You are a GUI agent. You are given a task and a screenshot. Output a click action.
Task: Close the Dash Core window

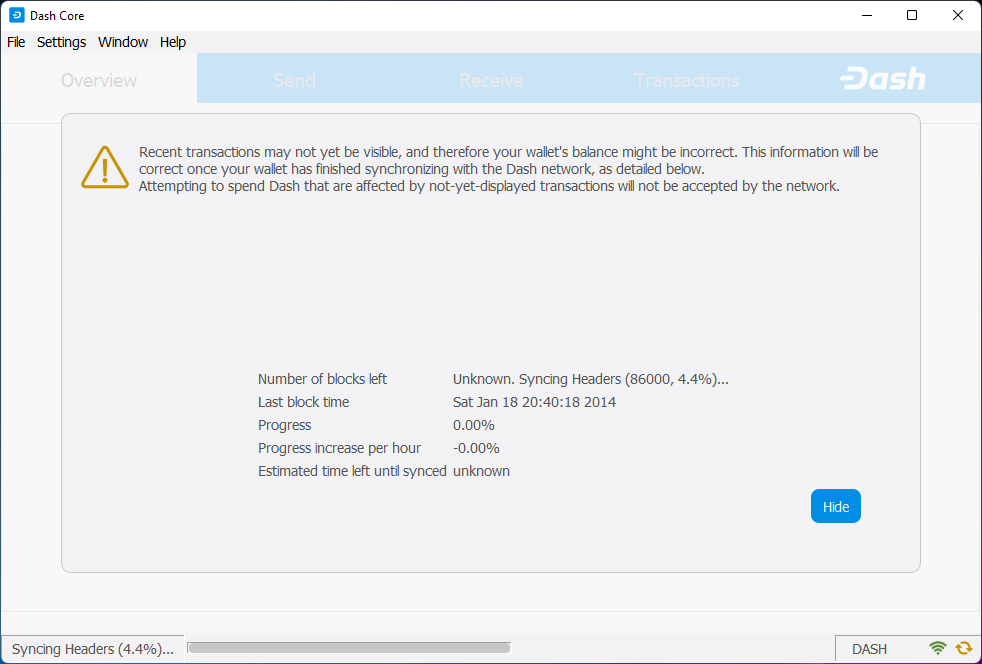point(958,15)
